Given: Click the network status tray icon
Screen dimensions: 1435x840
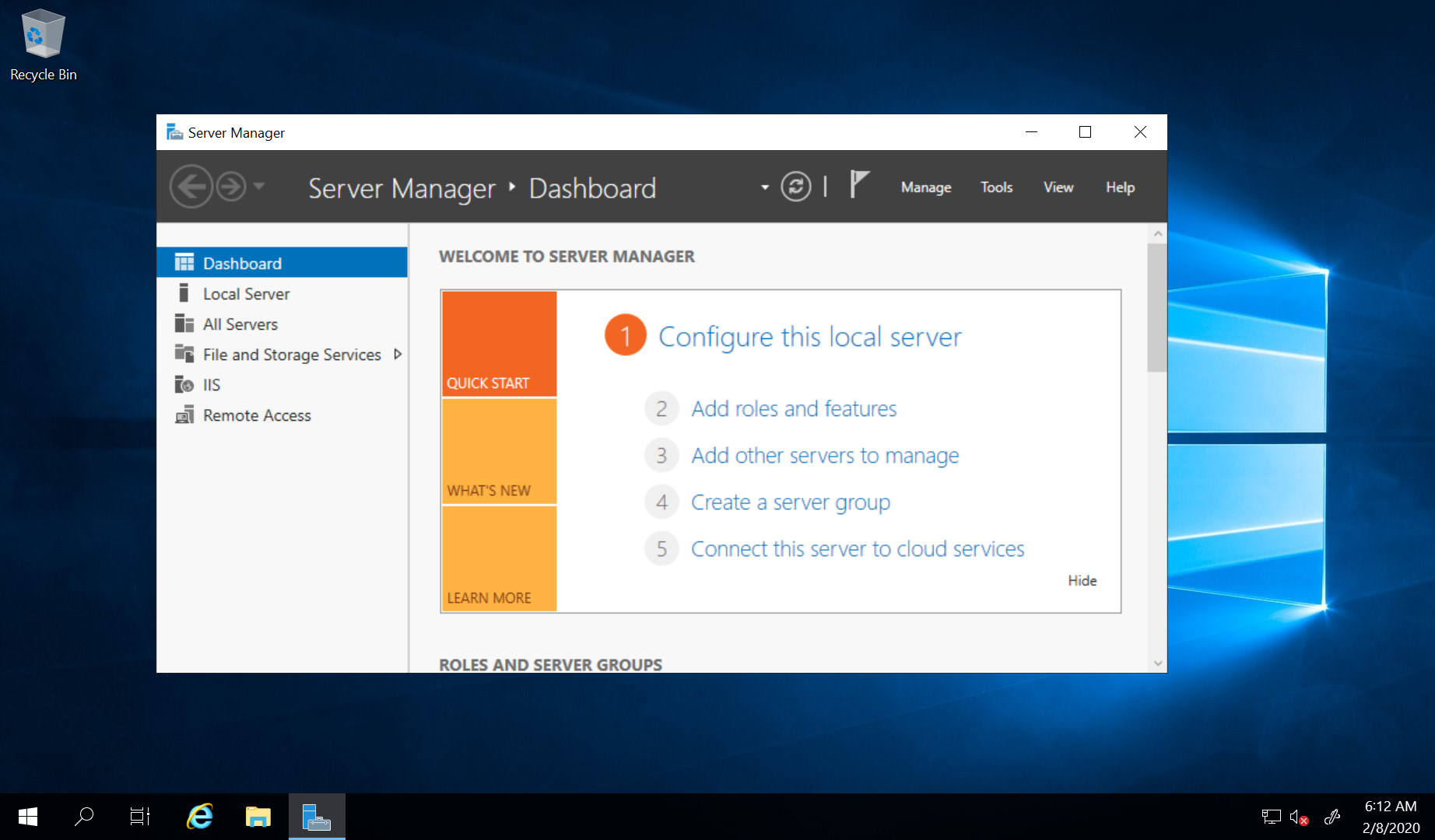Looking at the screenshot, I should 1271,817.
